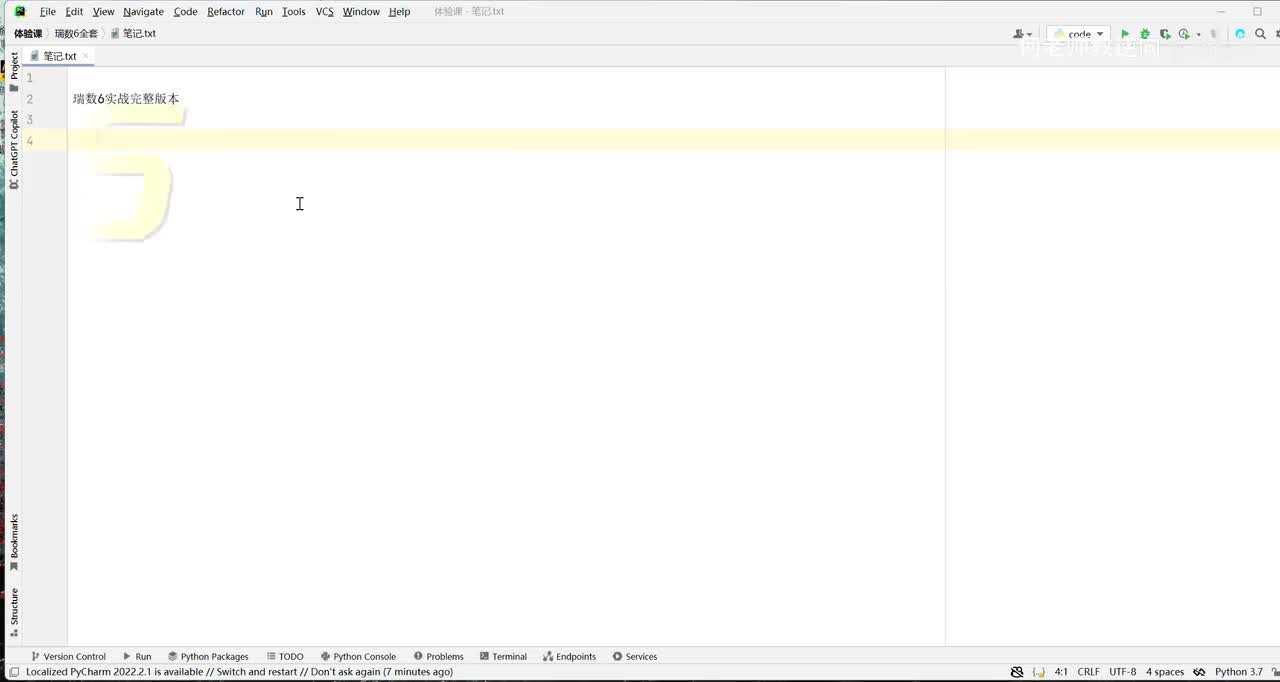The height and width of the screenshot is (682, 1280).
Task: Open the Refactor menu
Action: (x=226, y=12)
